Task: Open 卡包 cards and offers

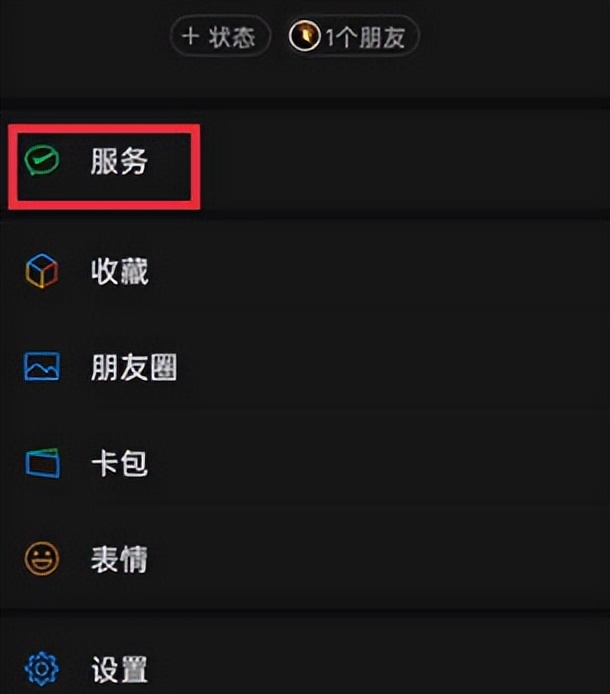Action: 305,463
